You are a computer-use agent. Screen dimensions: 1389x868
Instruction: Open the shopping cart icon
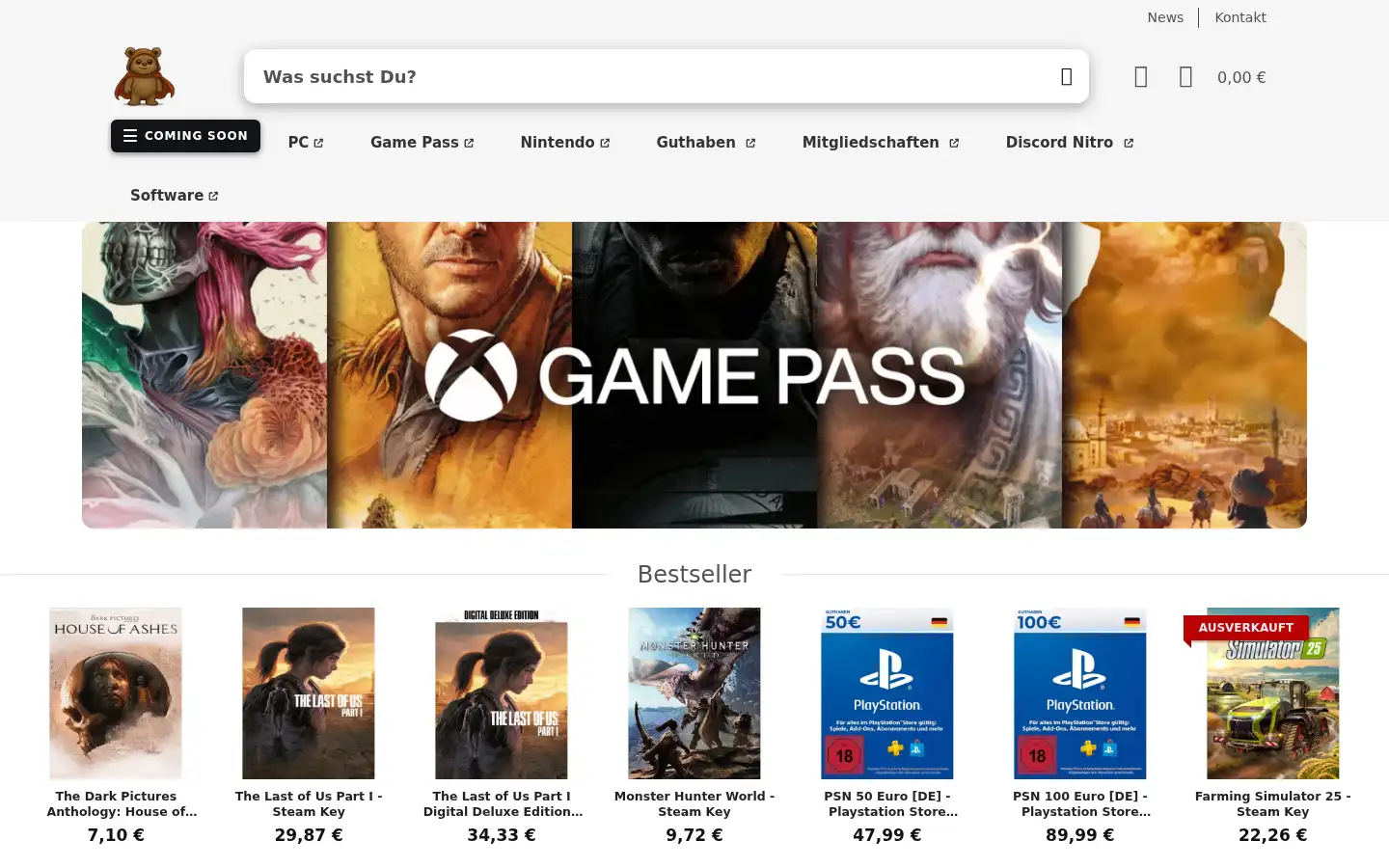tap(1185, 77)
